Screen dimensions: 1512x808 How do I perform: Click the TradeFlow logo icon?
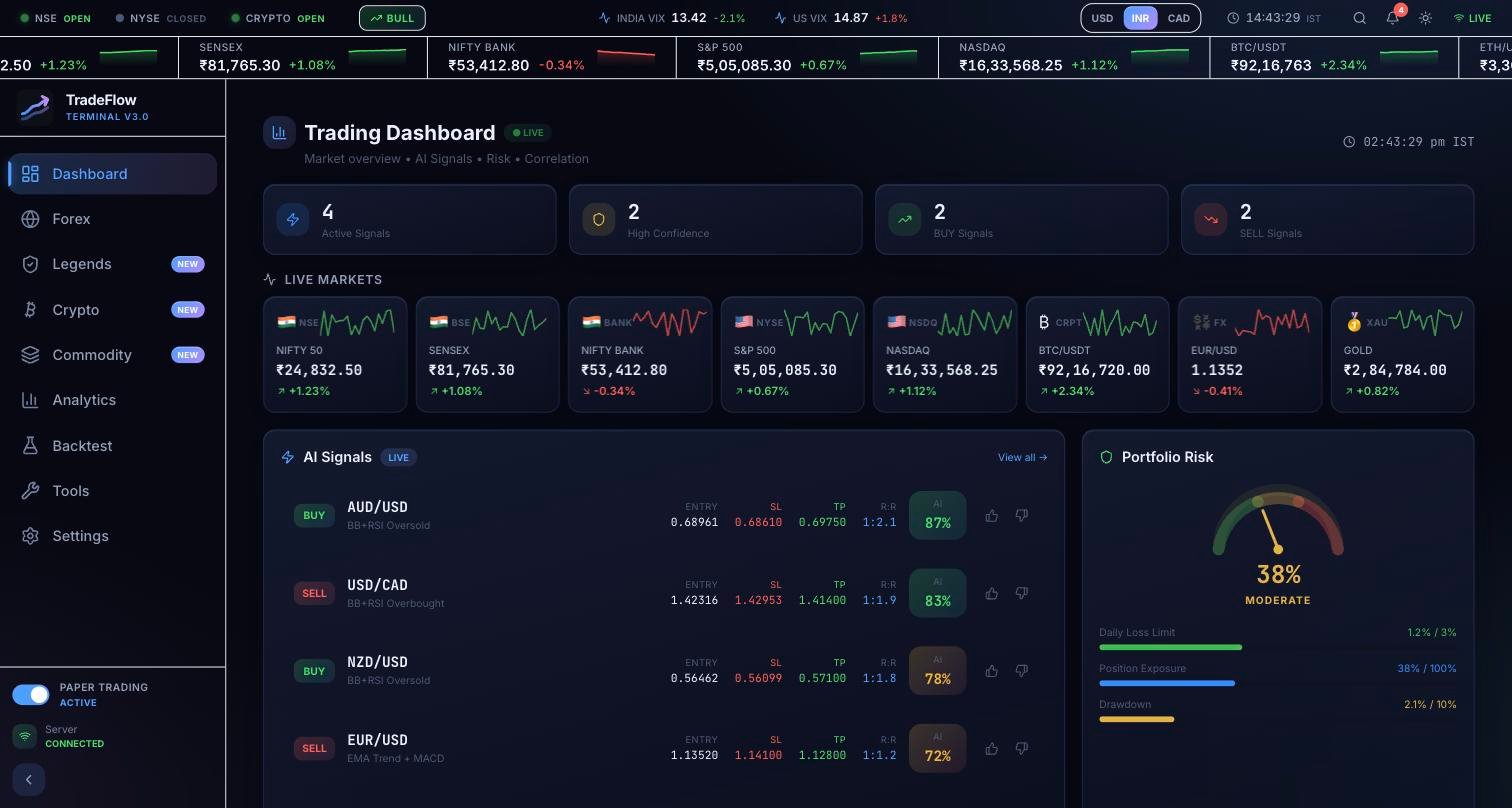(x=35, y=108)
